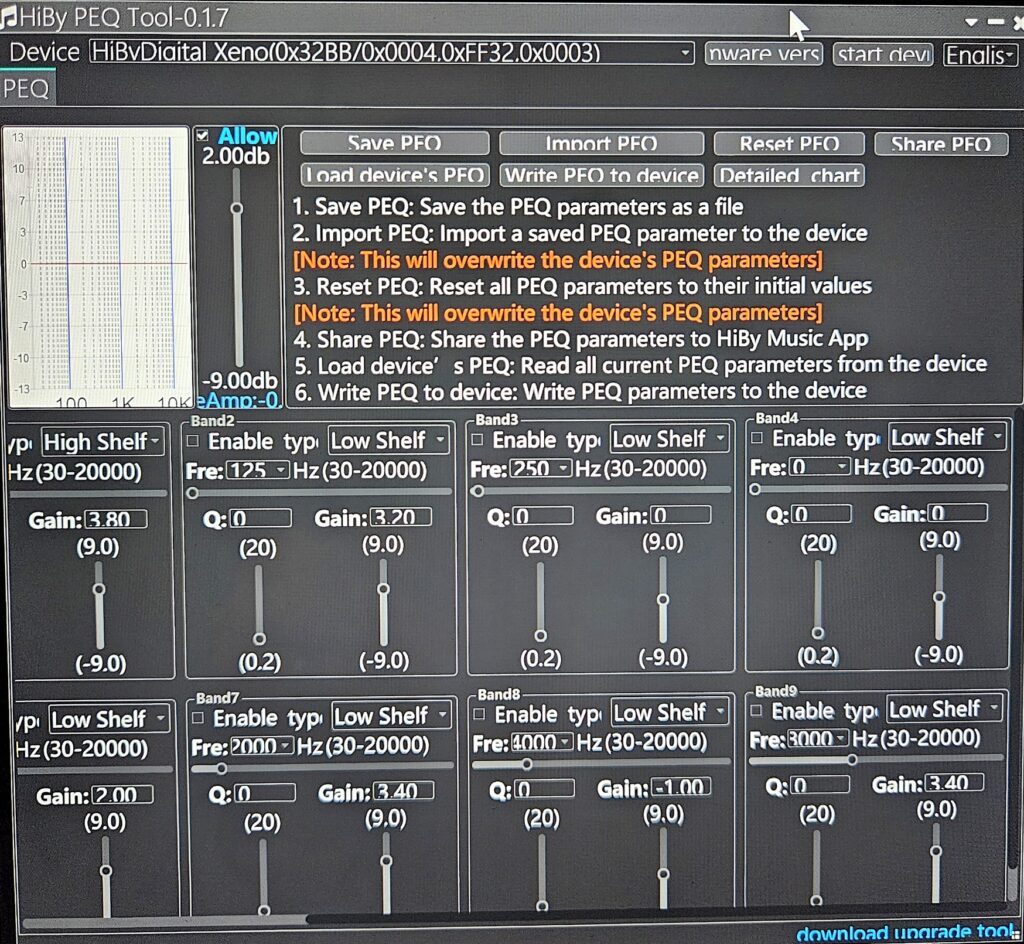Open the download upgrade tool link
The height and width of the screenshot is (944, 1024).
(x=906, y=932)
